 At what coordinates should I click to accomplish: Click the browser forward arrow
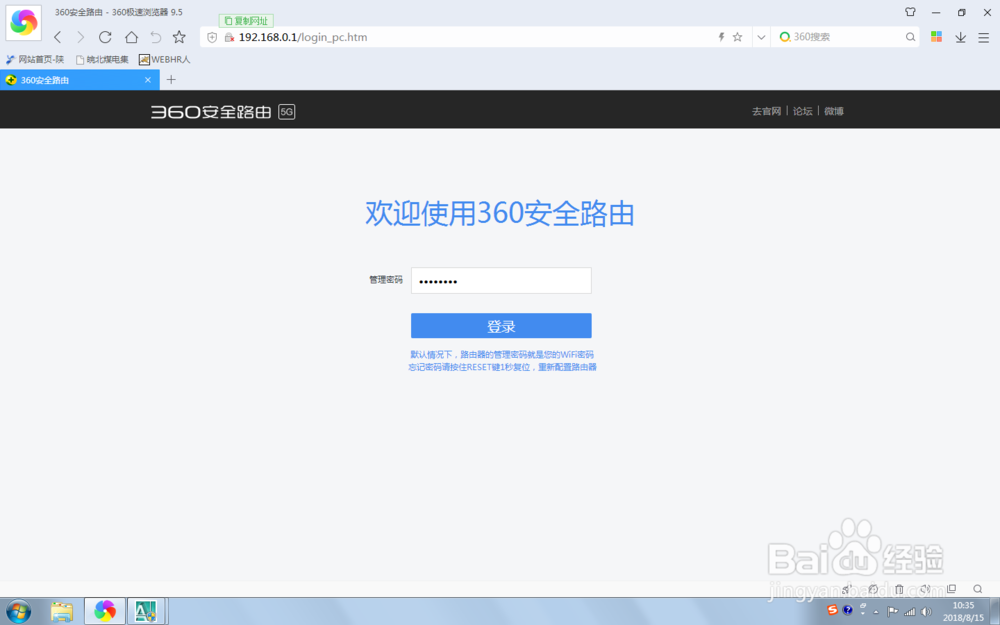80,37
